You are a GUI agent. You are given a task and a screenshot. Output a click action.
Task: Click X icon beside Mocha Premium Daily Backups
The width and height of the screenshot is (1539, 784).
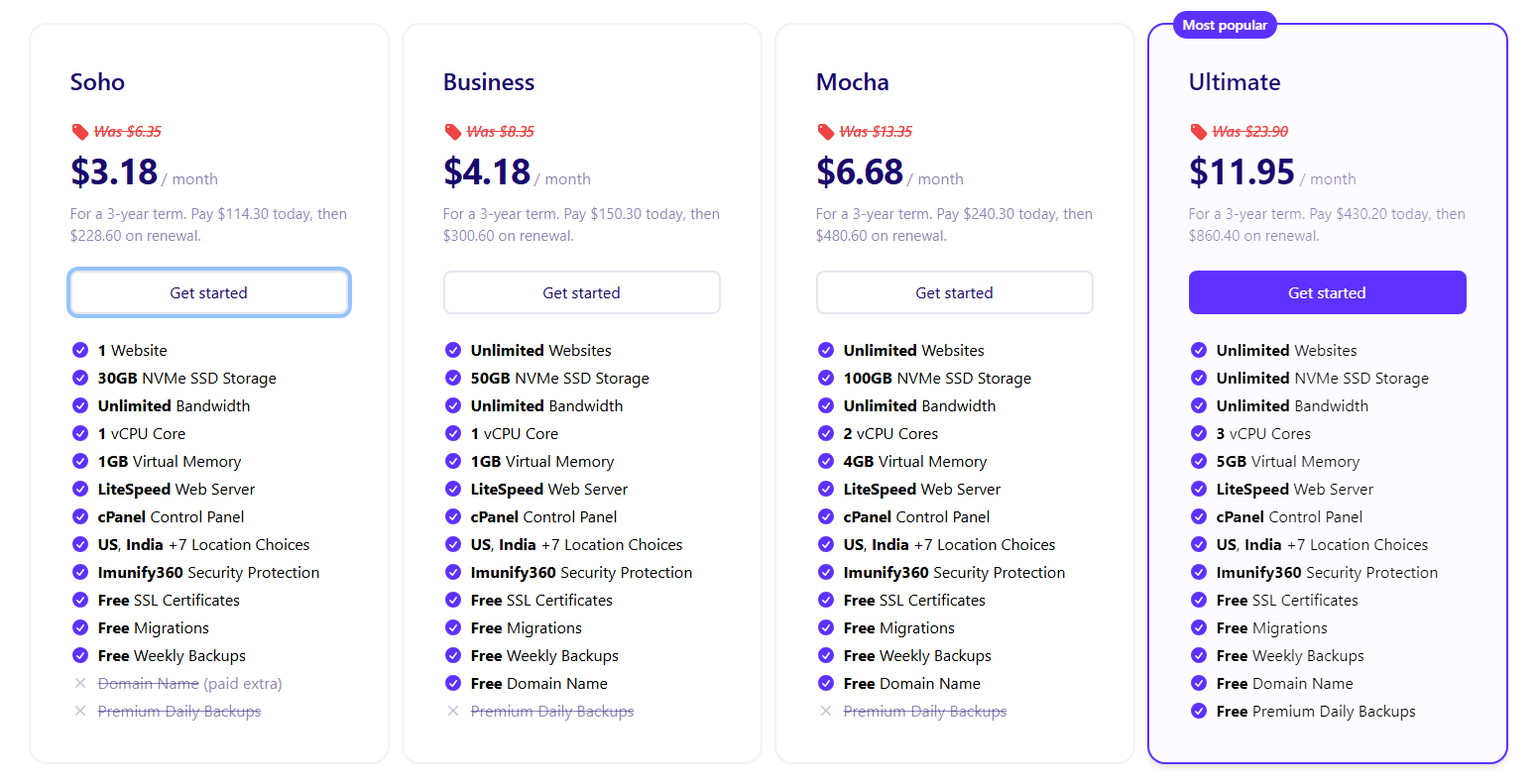click(x=826, y=711)
